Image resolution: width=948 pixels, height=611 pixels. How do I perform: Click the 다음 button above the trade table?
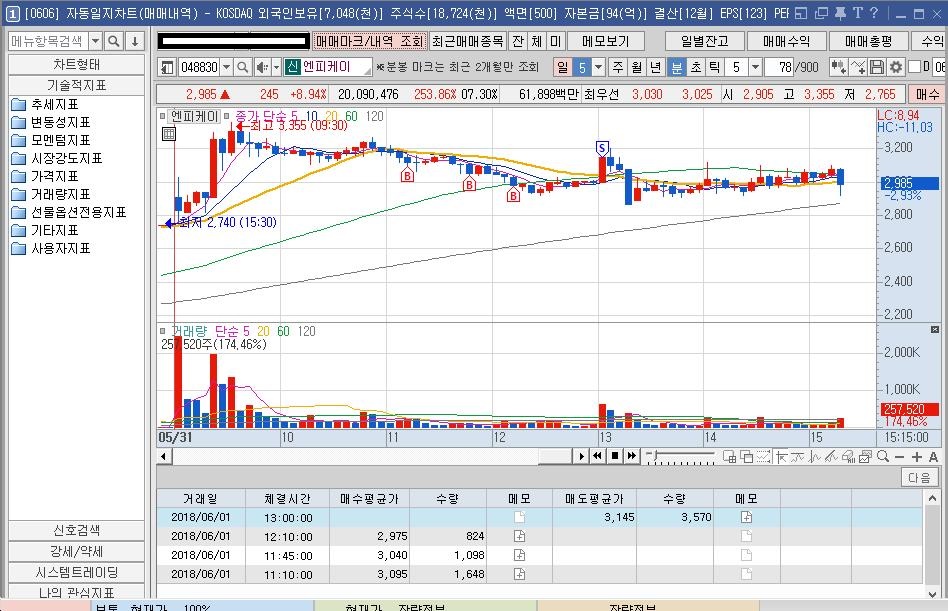tap(920, 477)
